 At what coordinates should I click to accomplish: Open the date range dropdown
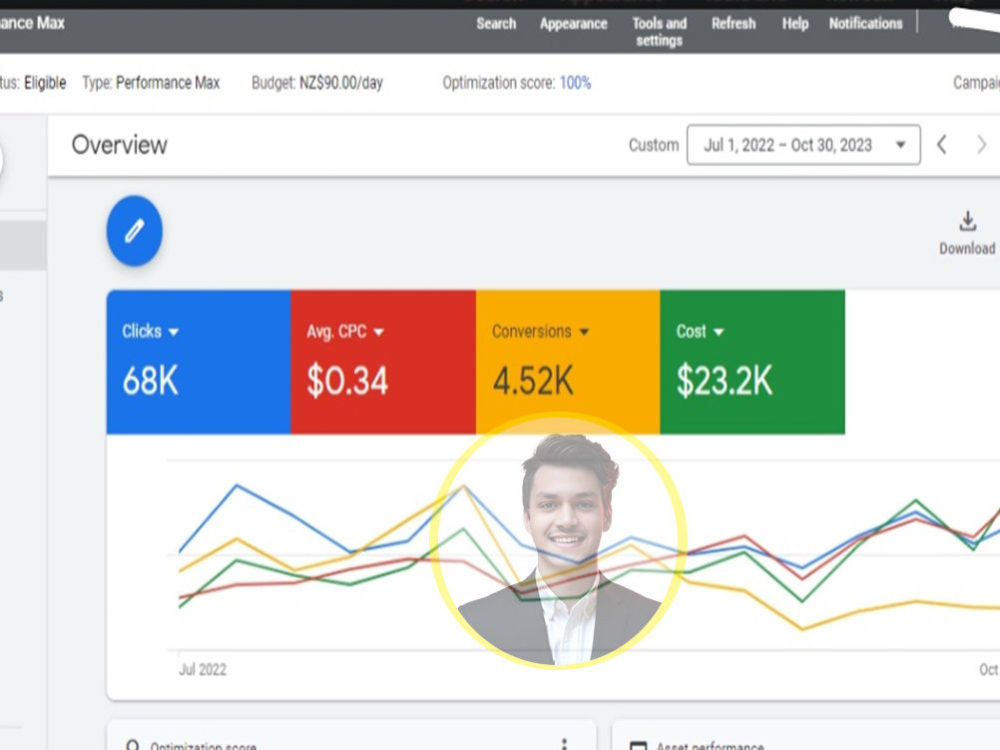(x=803, y=145)
